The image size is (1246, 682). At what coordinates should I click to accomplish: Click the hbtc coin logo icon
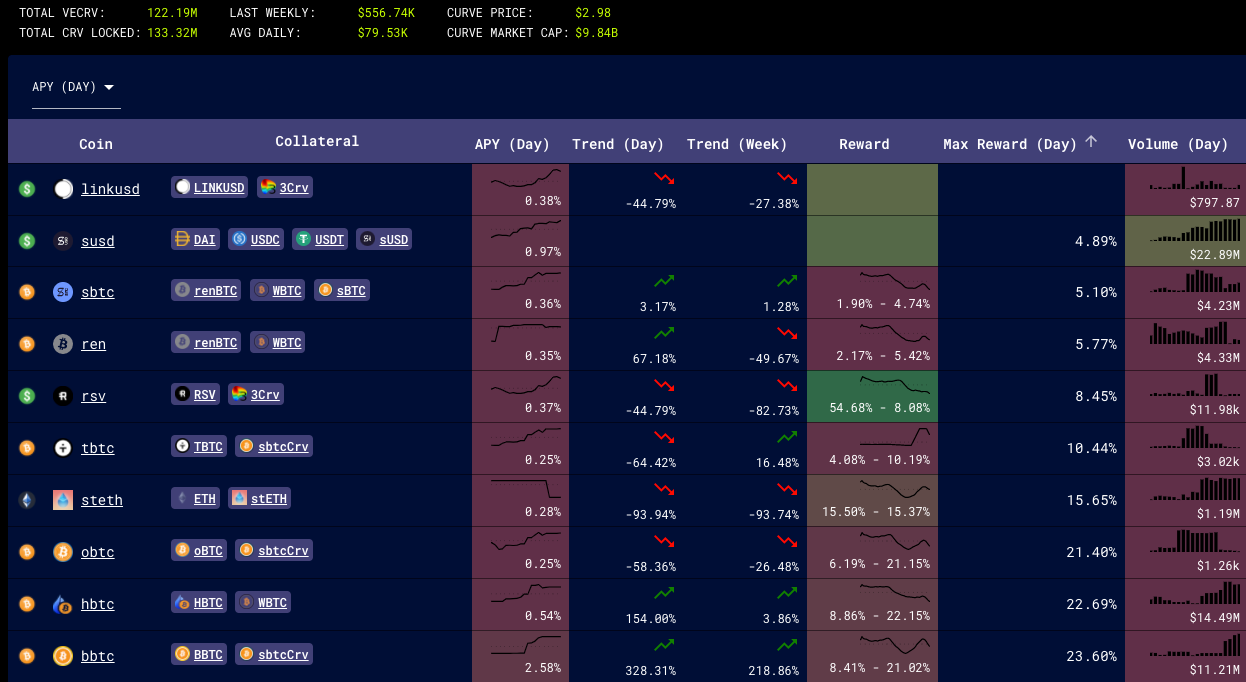pos(63,604)
